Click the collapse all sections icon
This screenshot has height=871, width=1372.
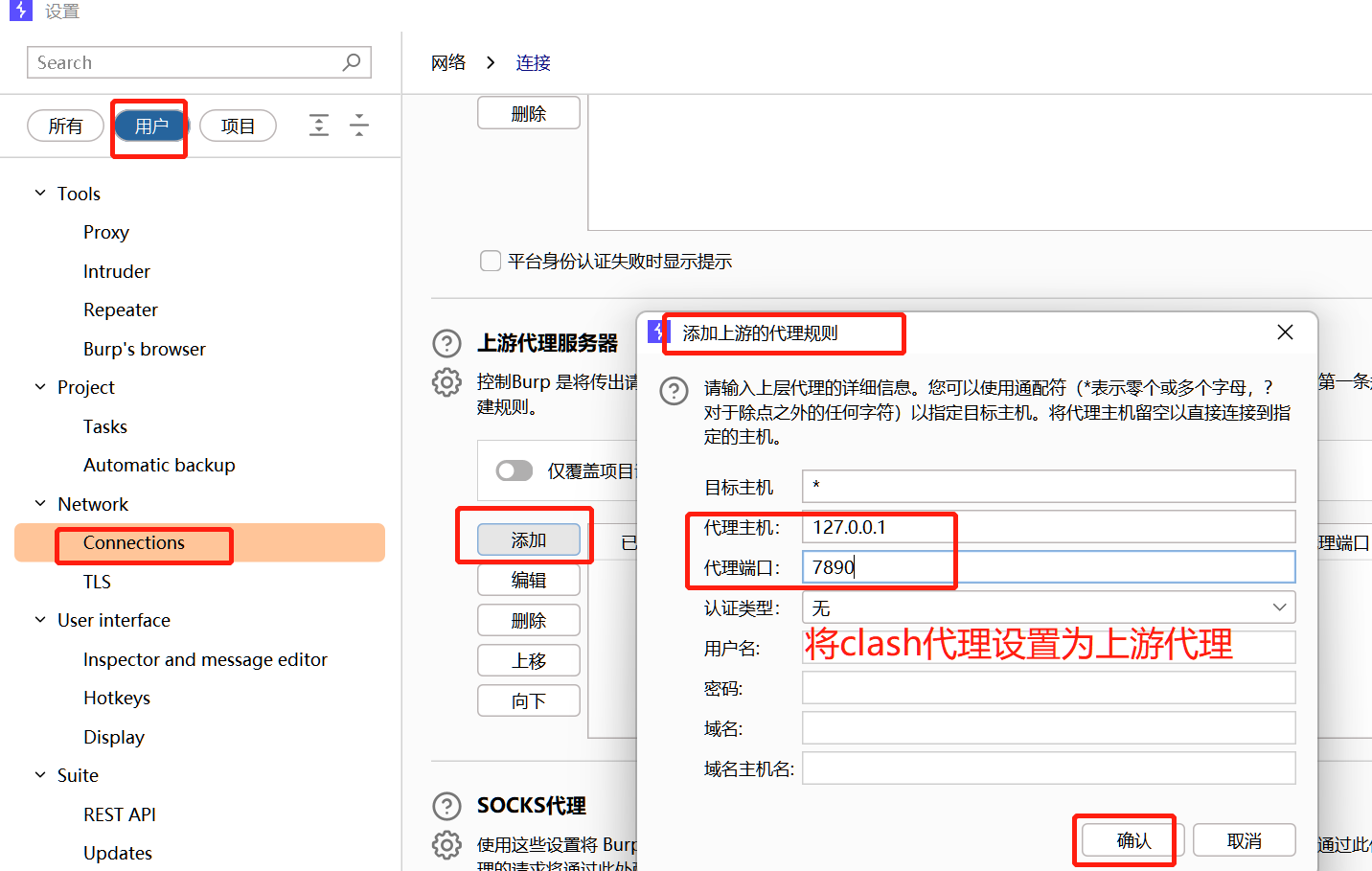pos(359,126)
